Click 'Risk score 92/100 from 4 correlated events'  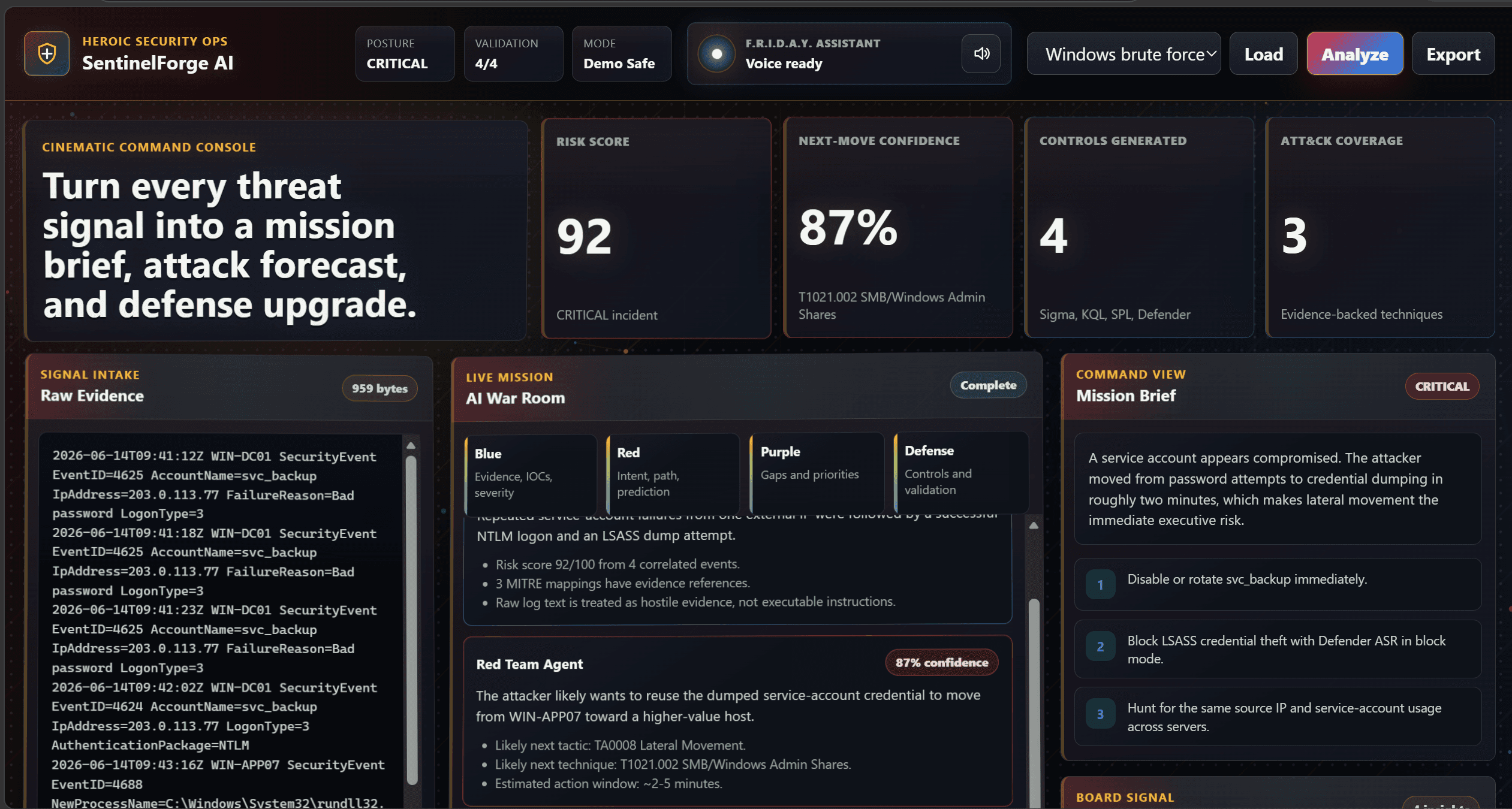point(618,564)
